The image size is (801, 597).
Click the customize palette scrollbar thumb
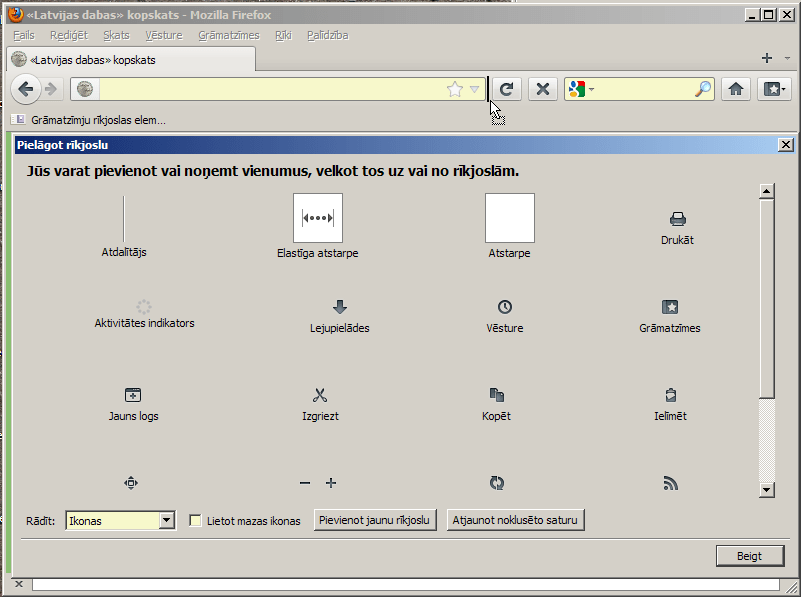[766, 299]
